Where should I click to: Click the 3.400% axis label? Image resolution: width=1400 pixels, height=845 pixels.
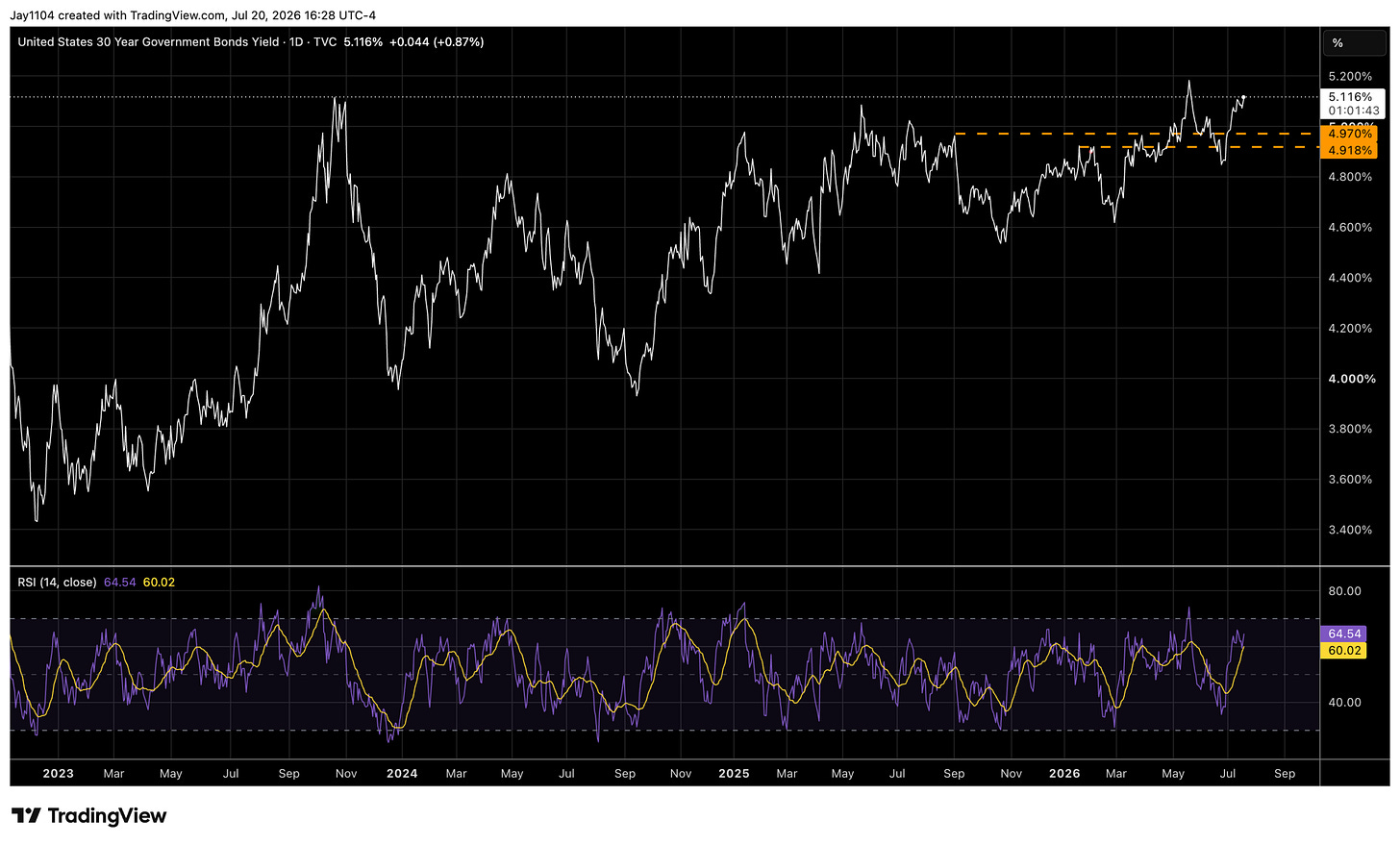tap(1350, 530)
